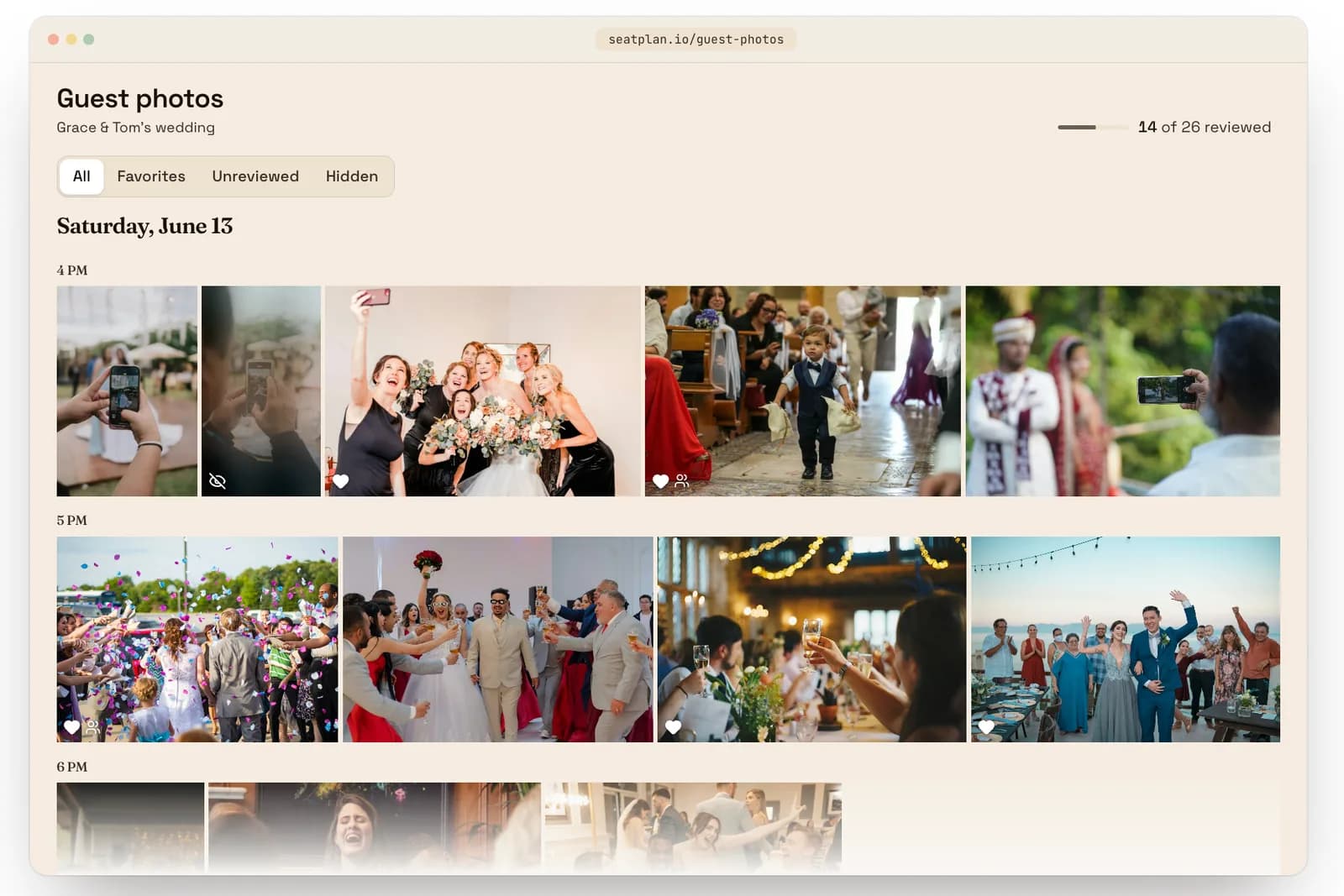This screenshot has height=896, width=1344.
Task: Minimize the window with the yellow button
Action: pos(71,39)
